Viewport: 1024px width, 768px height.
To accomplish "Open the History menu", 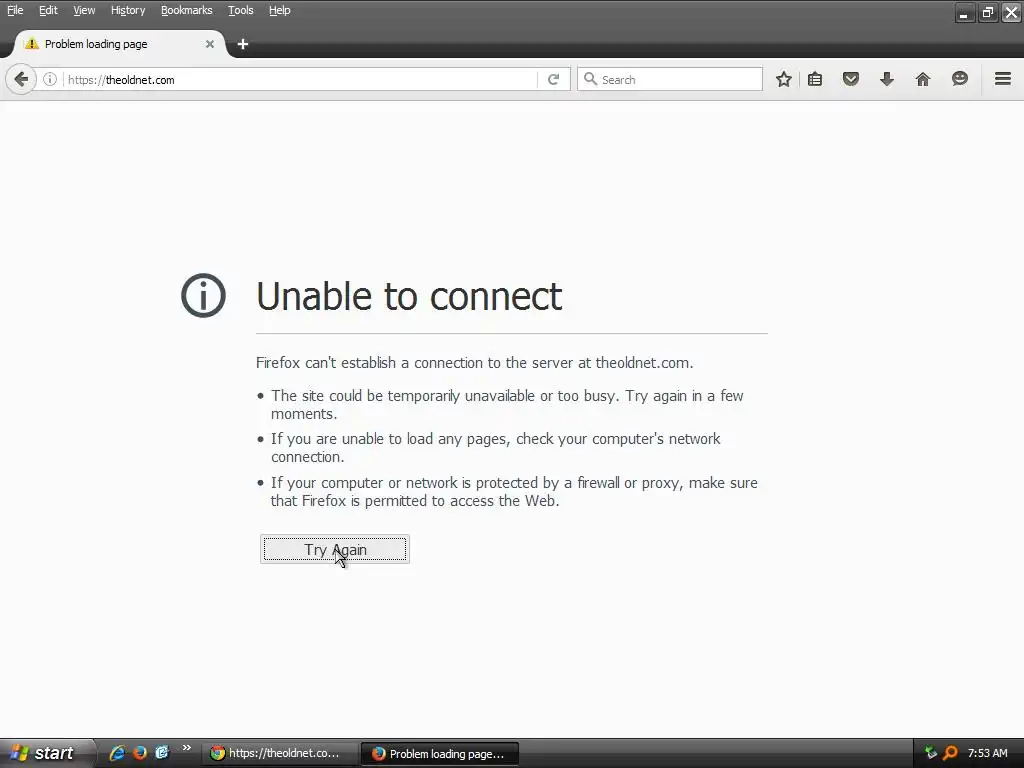I will click(127, 10).
